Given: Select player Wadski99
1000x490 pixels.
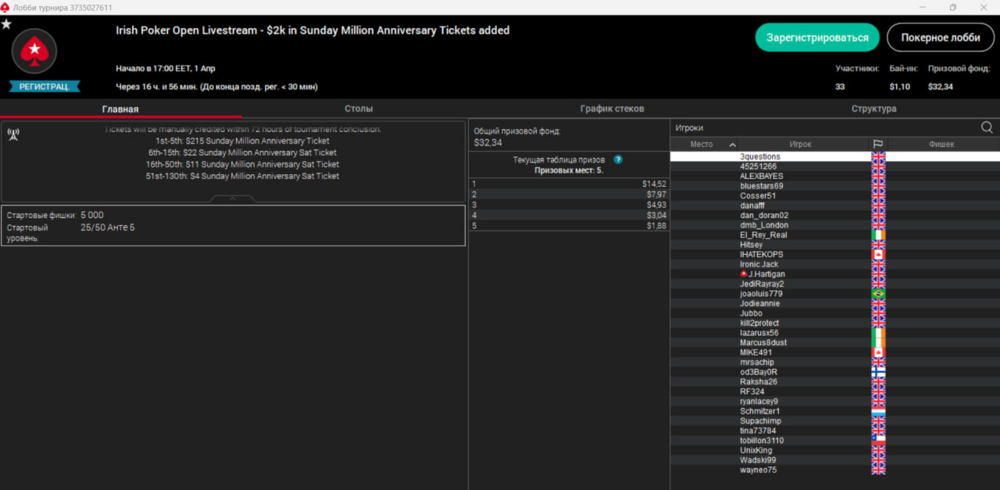Looking at the screenshot, I should [758, 460].
